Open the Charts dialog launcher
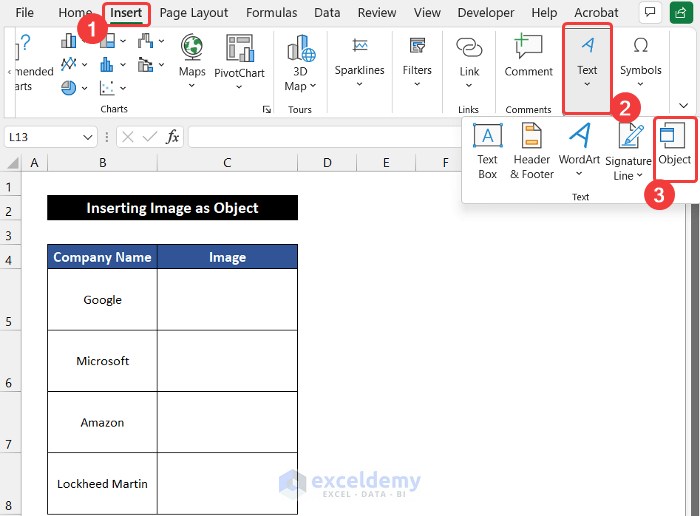This screenshot has height=516, width=700. tap(267, 109)
